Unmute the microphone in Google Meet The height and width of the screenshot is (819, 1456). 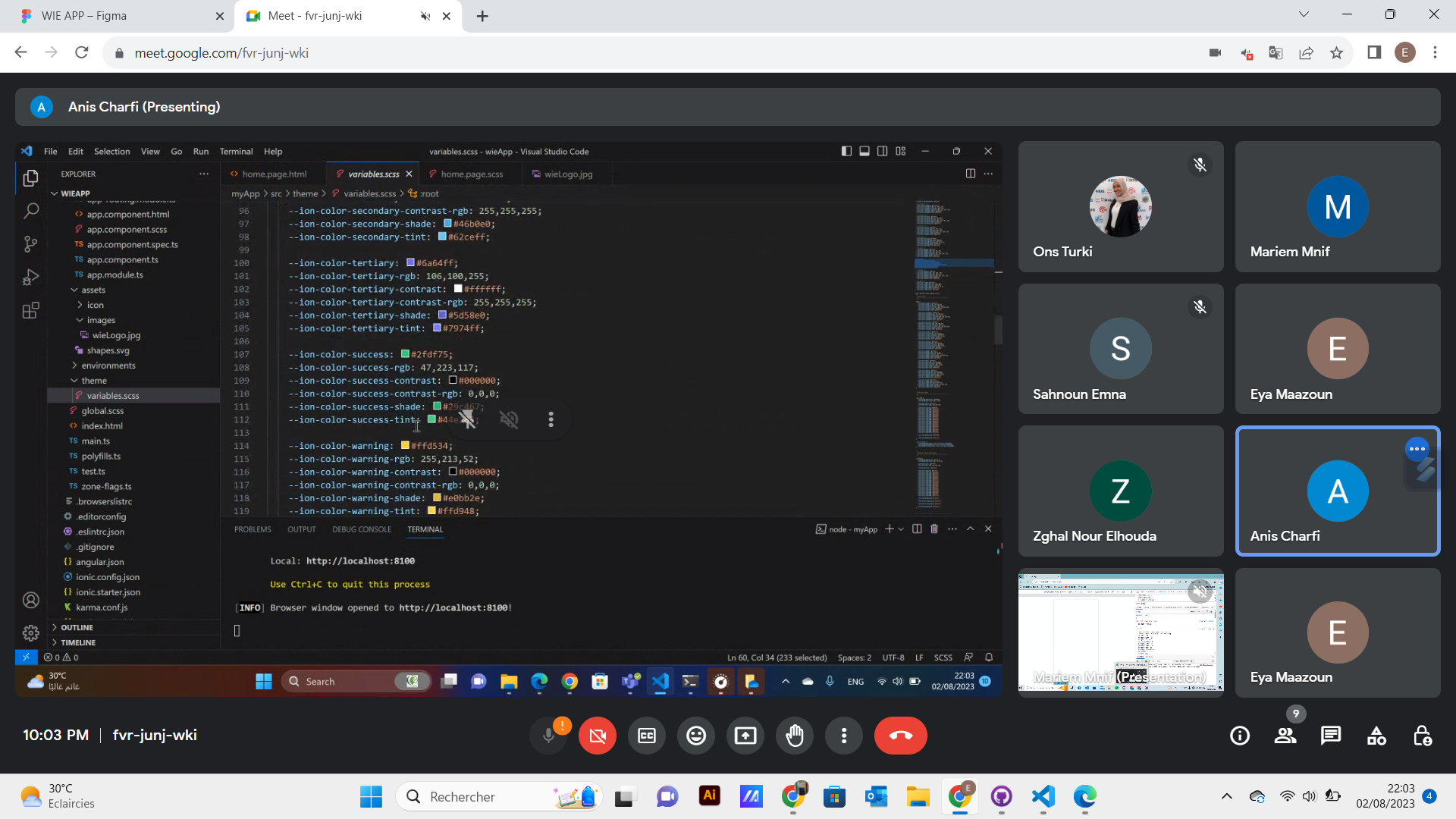(x=548, y=735)
